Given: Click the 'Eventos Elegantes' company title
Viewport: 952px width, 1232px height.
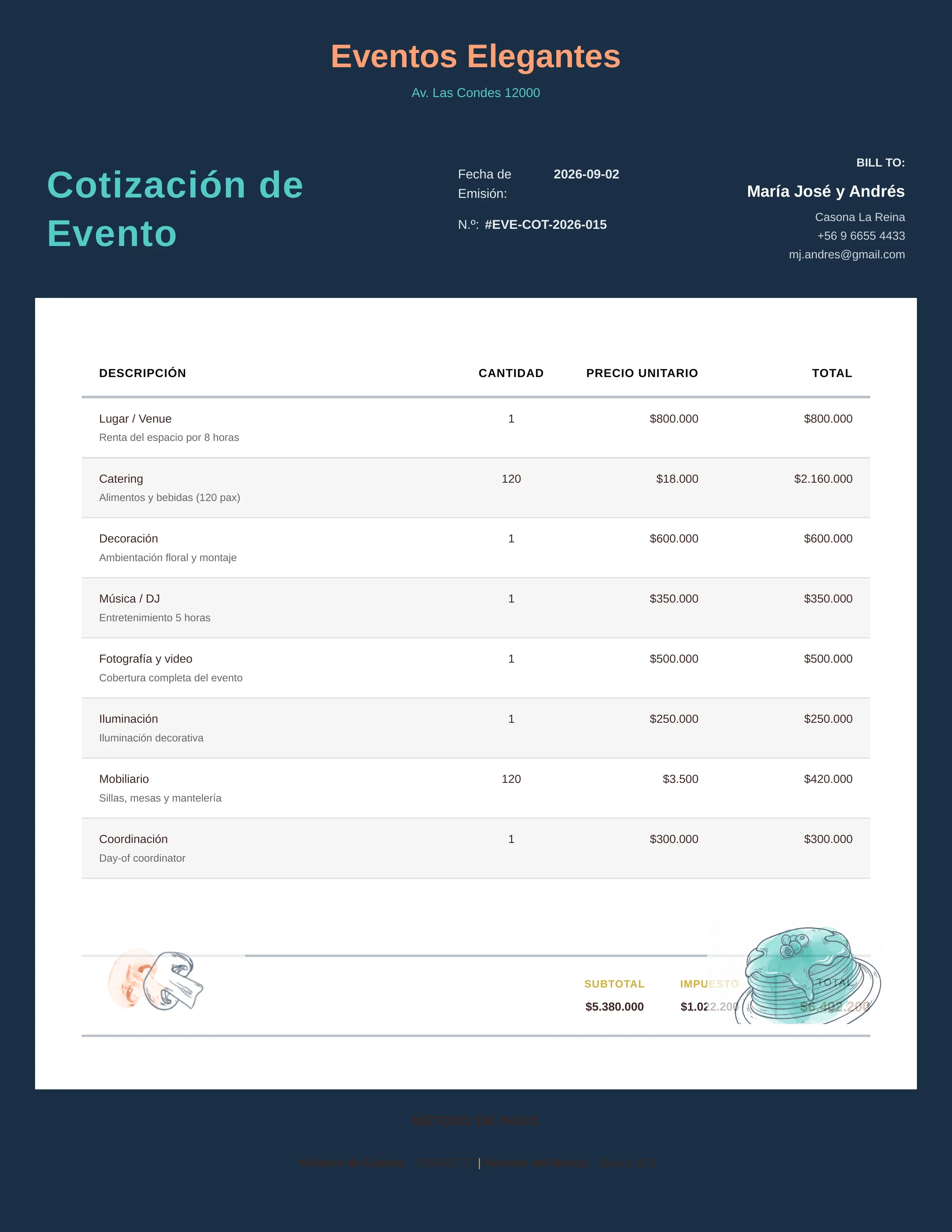Looking at the screenshot, I should (475, 56).
